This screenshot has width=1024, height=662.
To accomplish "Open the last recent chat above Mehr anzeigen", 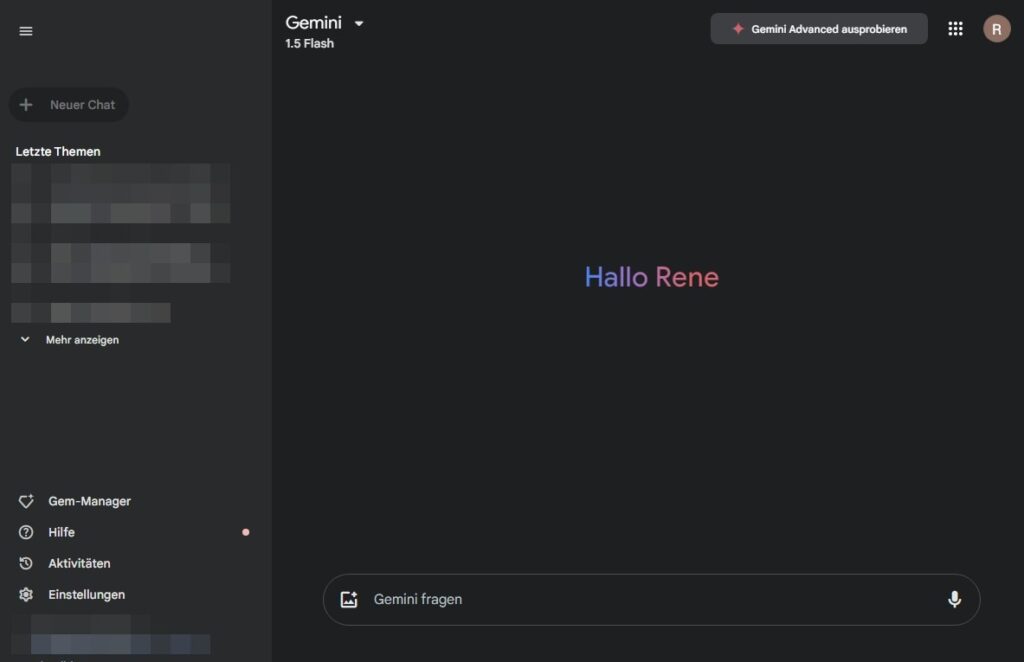I will 90,313.
